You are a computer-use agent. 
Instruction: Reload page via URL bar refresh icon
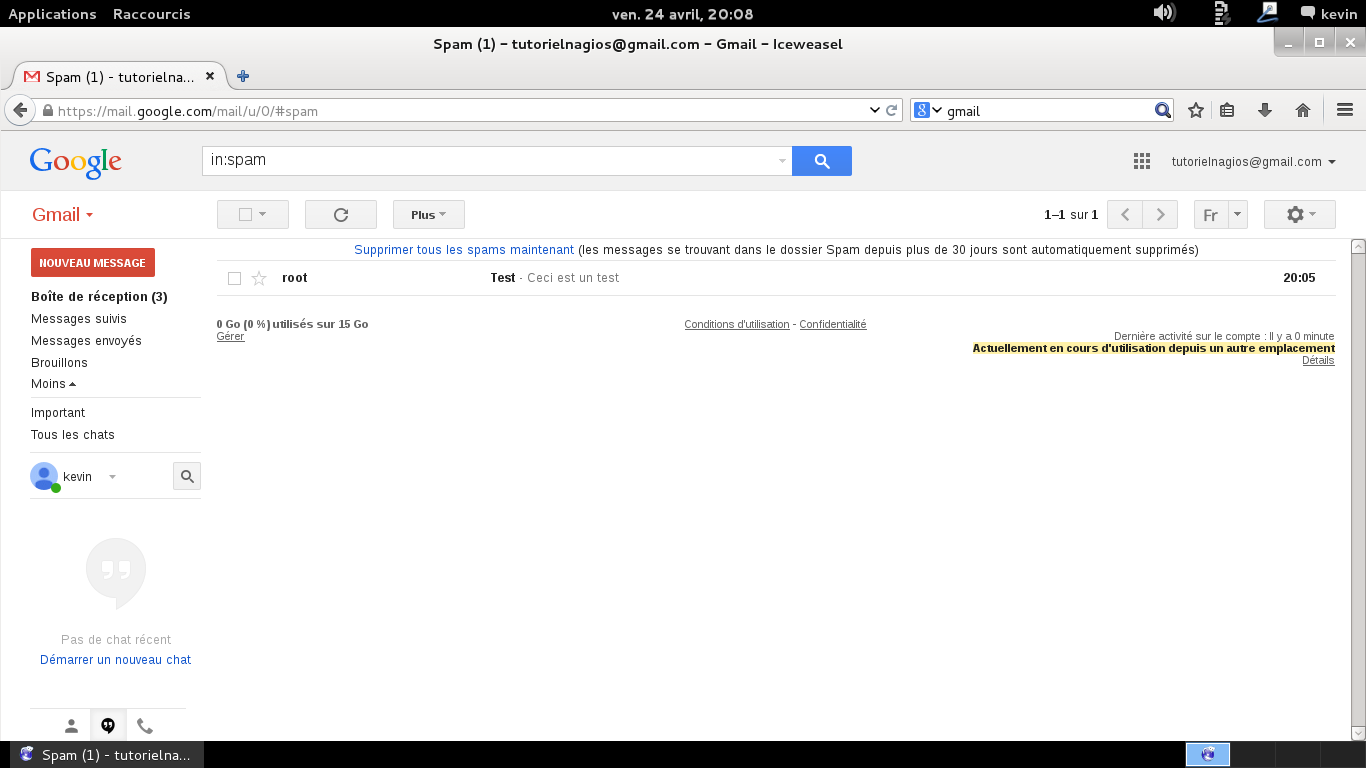coord(892,110)
